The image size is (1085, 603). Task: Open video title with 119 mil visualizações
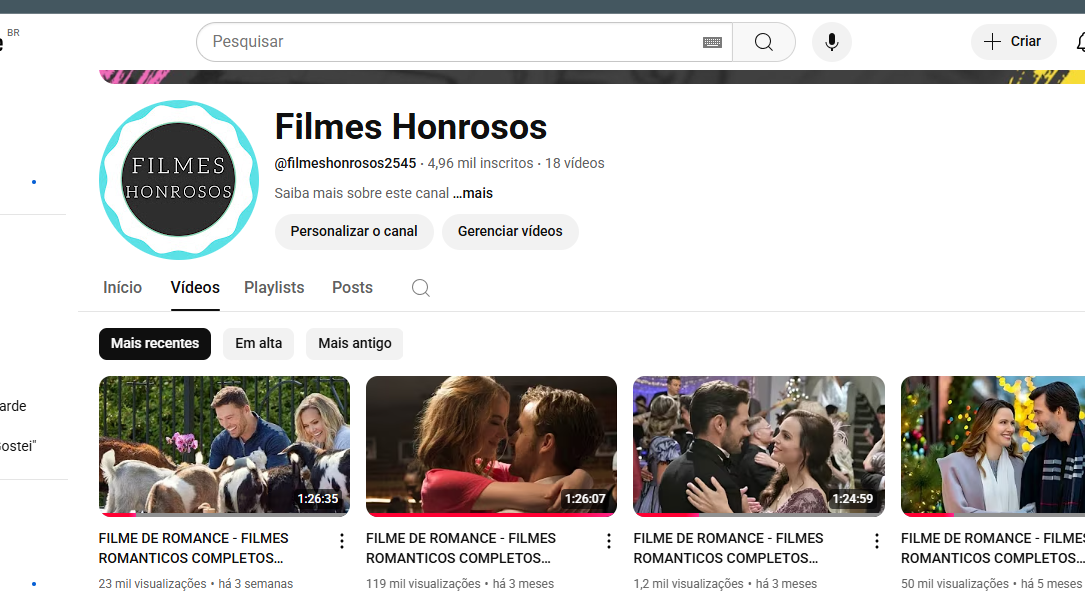click(x=461, y=548)
